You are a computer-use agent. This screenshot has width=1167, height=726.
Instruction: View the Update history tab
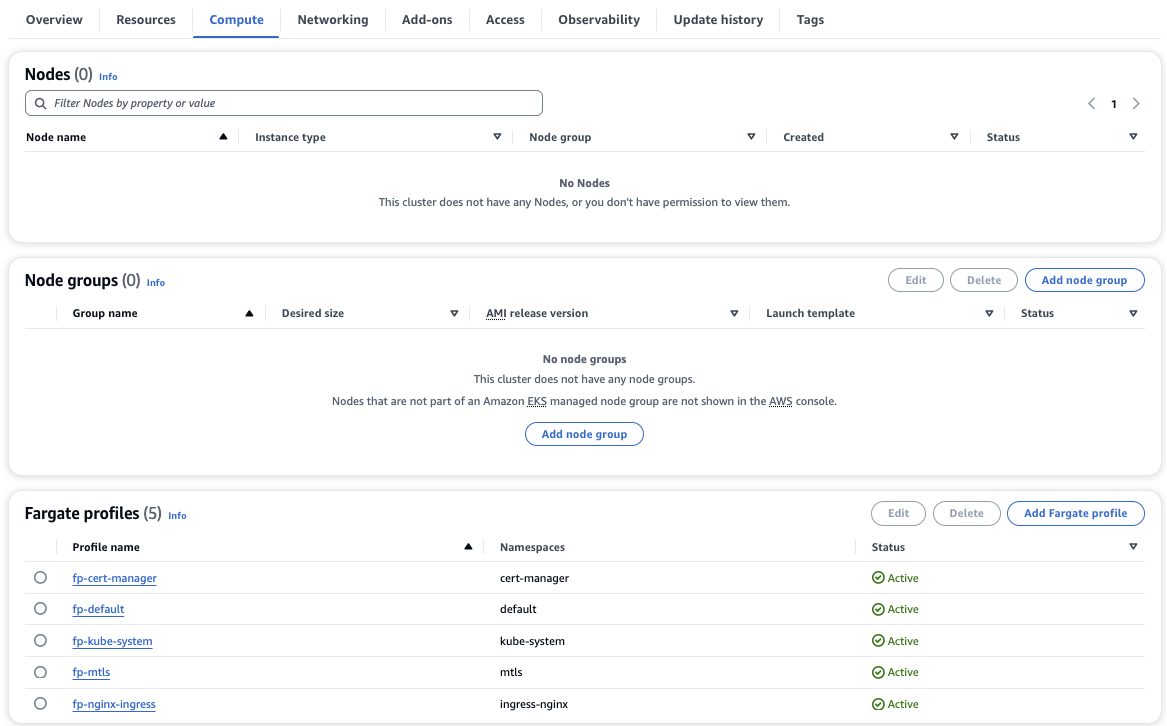click(x=718, y=19)
